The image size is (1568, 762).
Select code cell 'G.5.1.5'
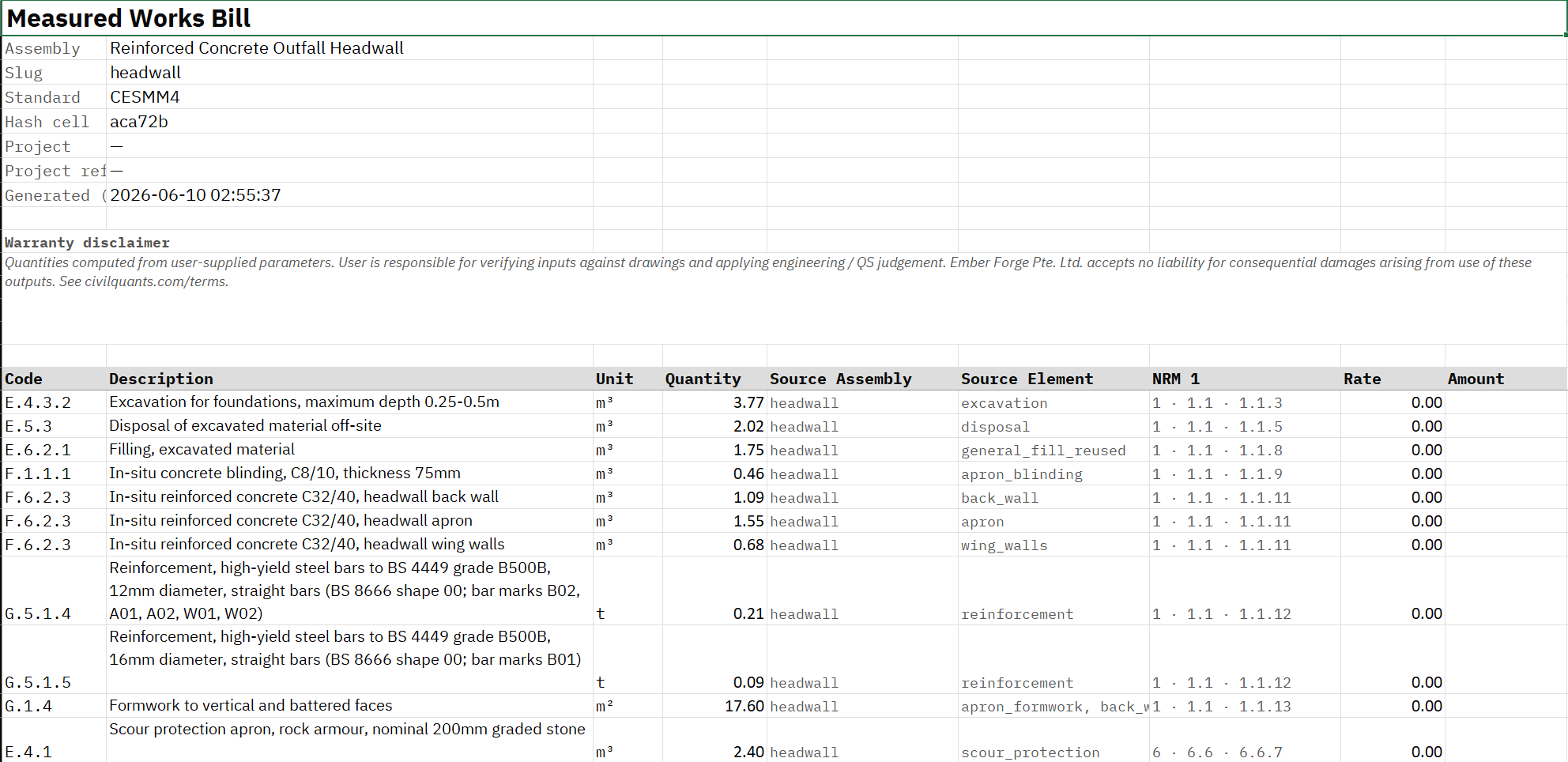(55, 659)
